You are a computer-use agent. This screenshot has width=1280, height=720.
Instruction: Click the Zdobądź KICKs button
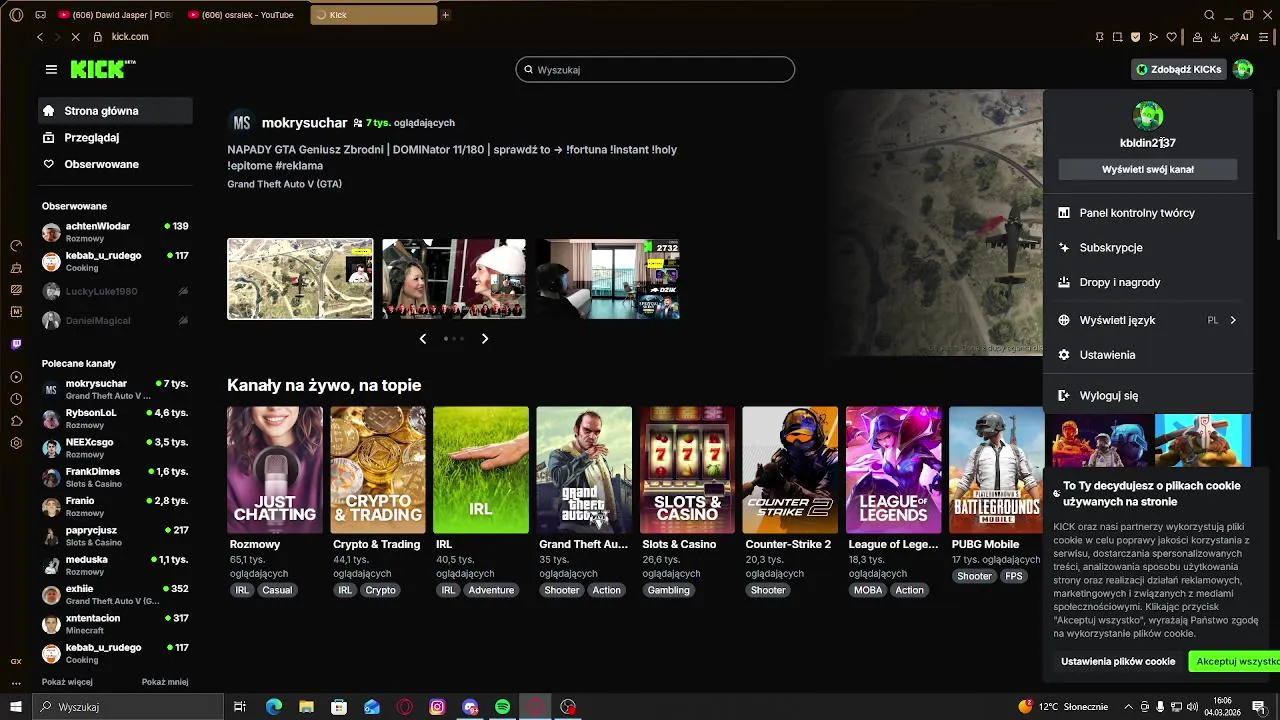1179,69
